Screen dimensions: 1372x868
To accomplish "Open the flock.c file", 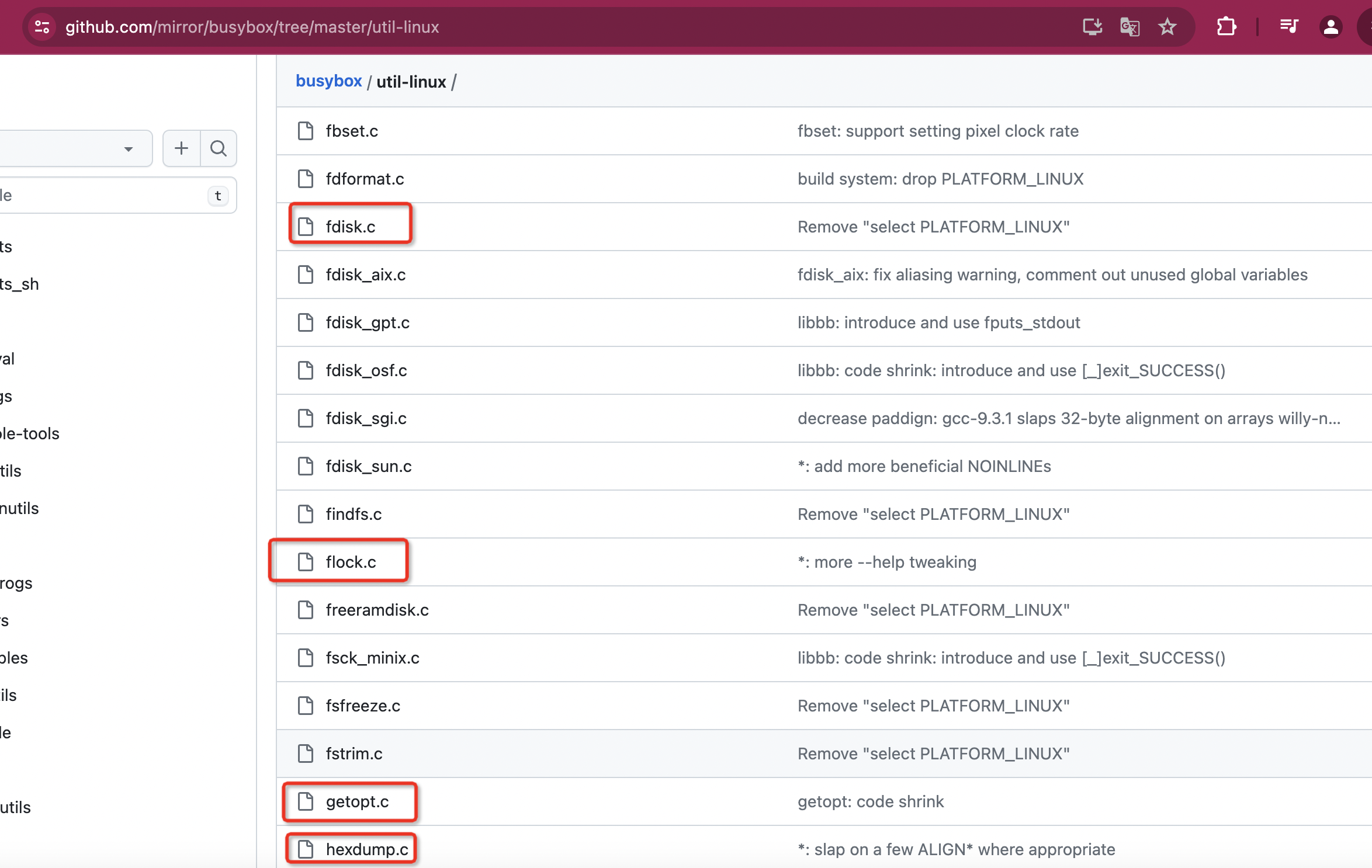I will (x=351, y=562).
